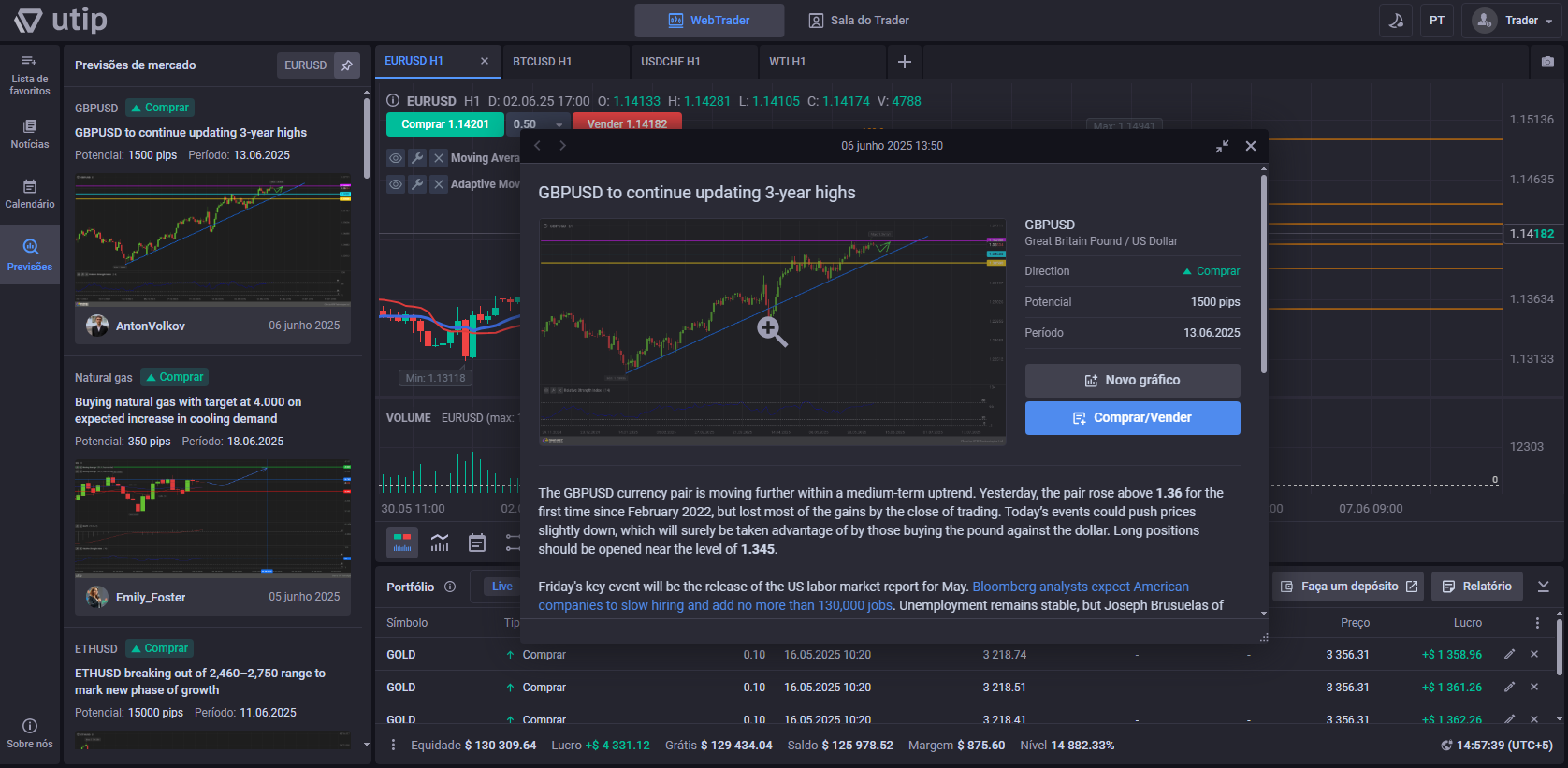Screen dimensions: 1568x768
Task: Sort portfolio by Símbolo column
Action: (407, 623)
